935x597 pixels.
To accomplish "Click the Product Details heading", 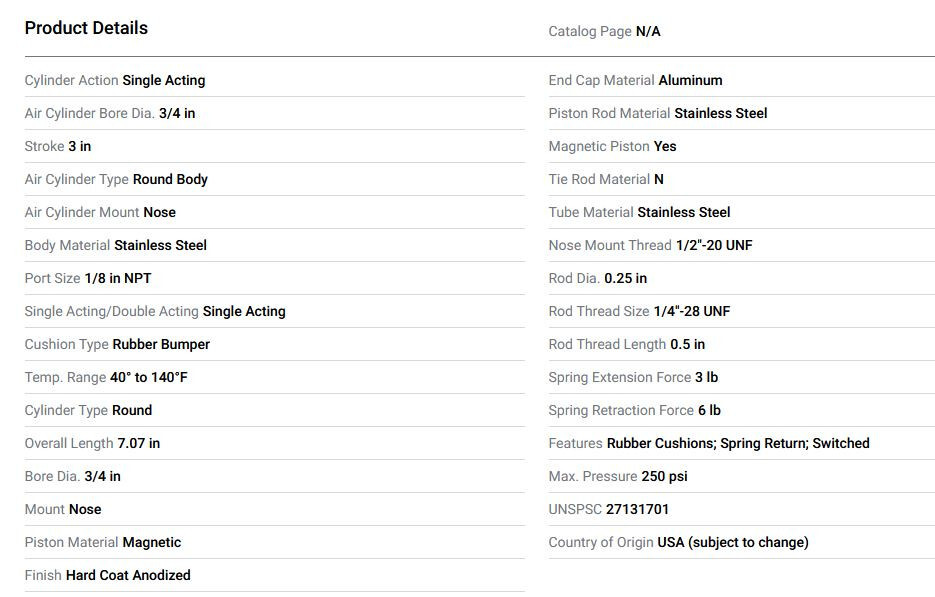I will pos(86,28).
